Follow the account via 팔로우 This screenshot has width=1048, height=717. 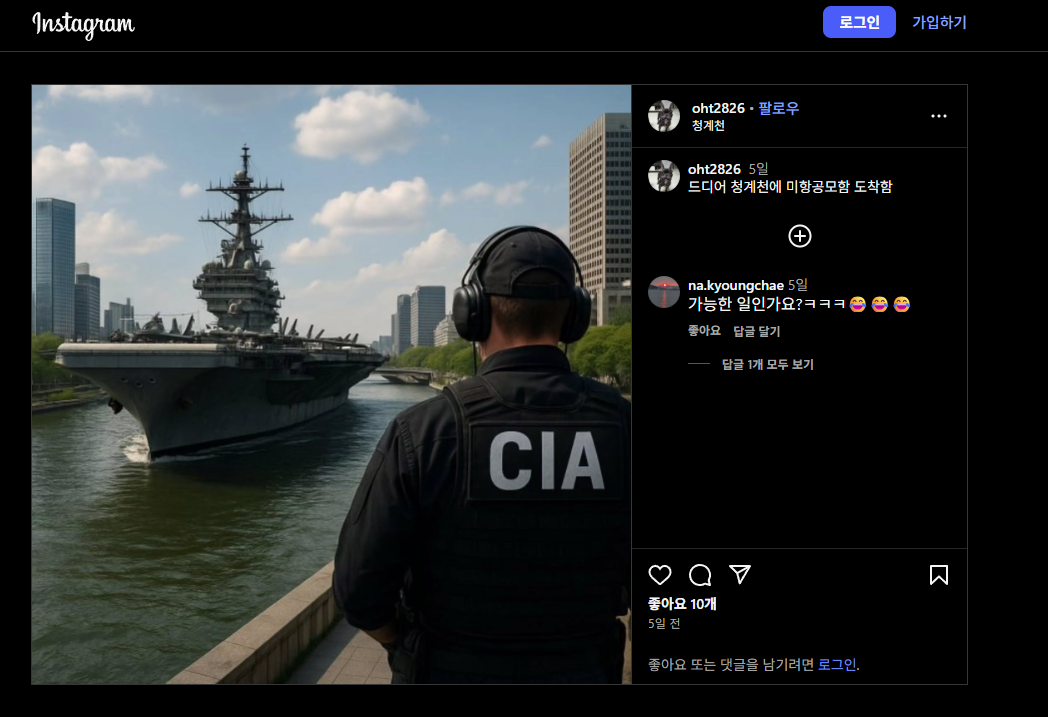click(x=779, y=108)
